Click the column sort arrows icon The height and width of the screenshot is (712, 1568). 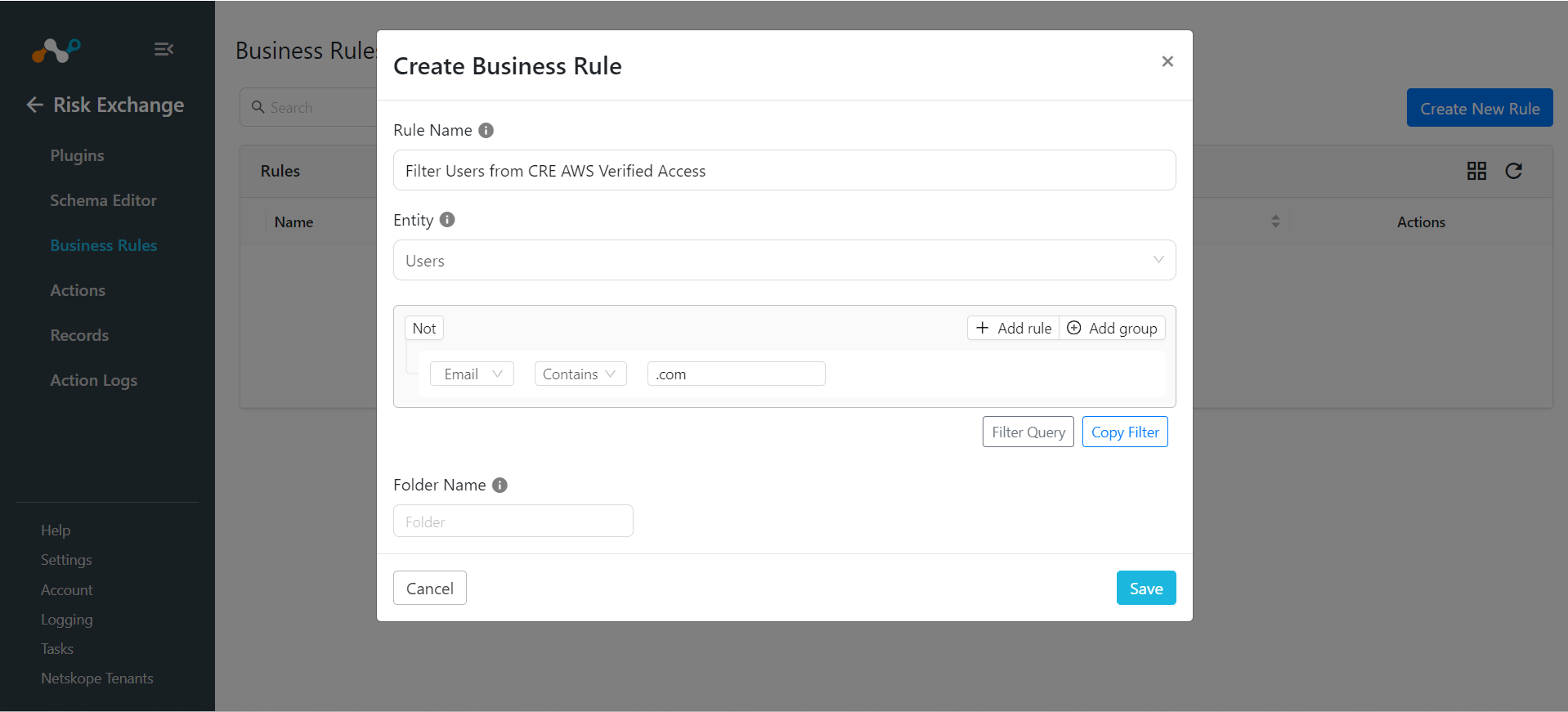[x=1275, y=222]
